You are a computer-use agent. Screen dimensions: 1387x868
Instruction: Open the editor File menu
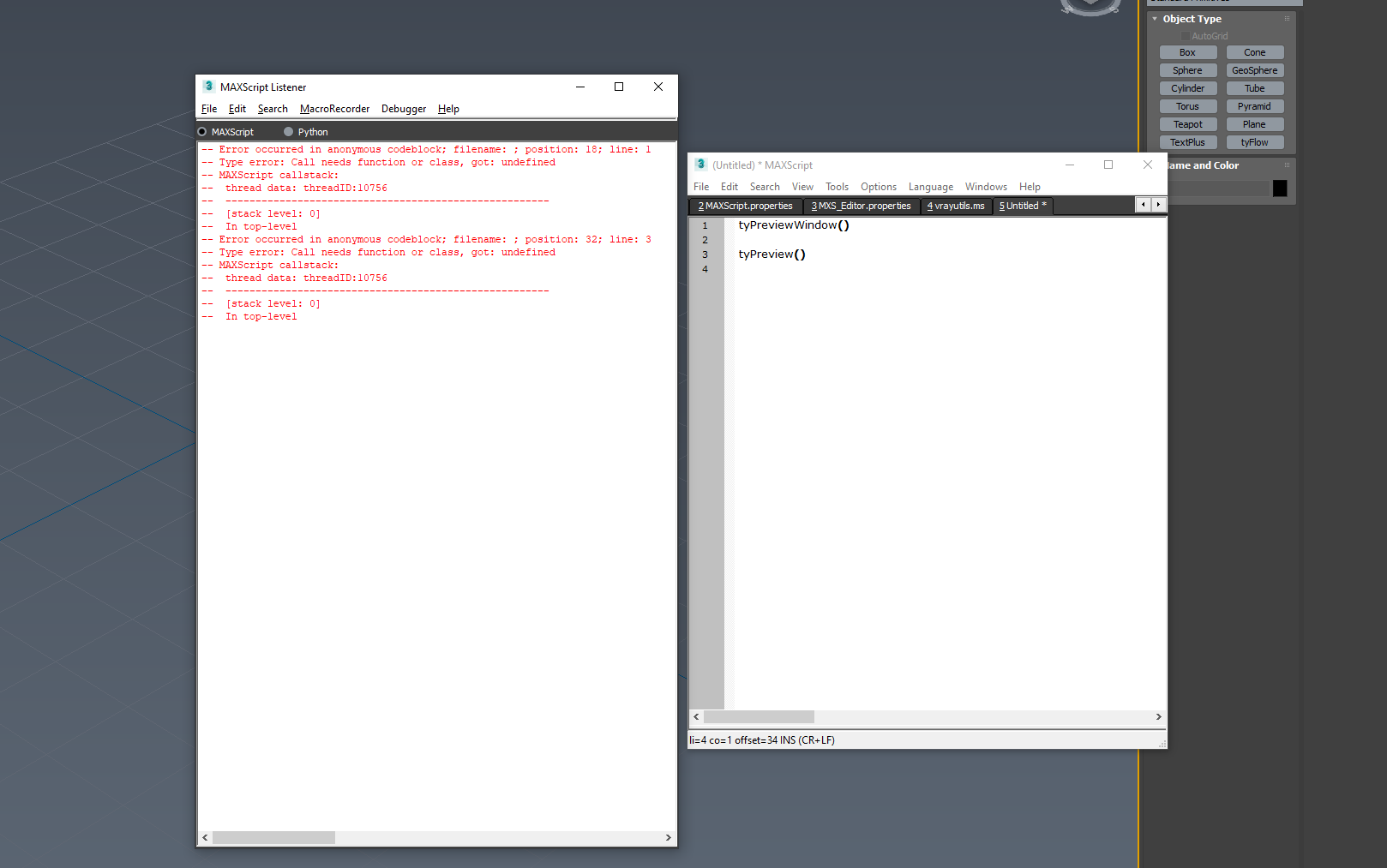click(x=701, y=187)
